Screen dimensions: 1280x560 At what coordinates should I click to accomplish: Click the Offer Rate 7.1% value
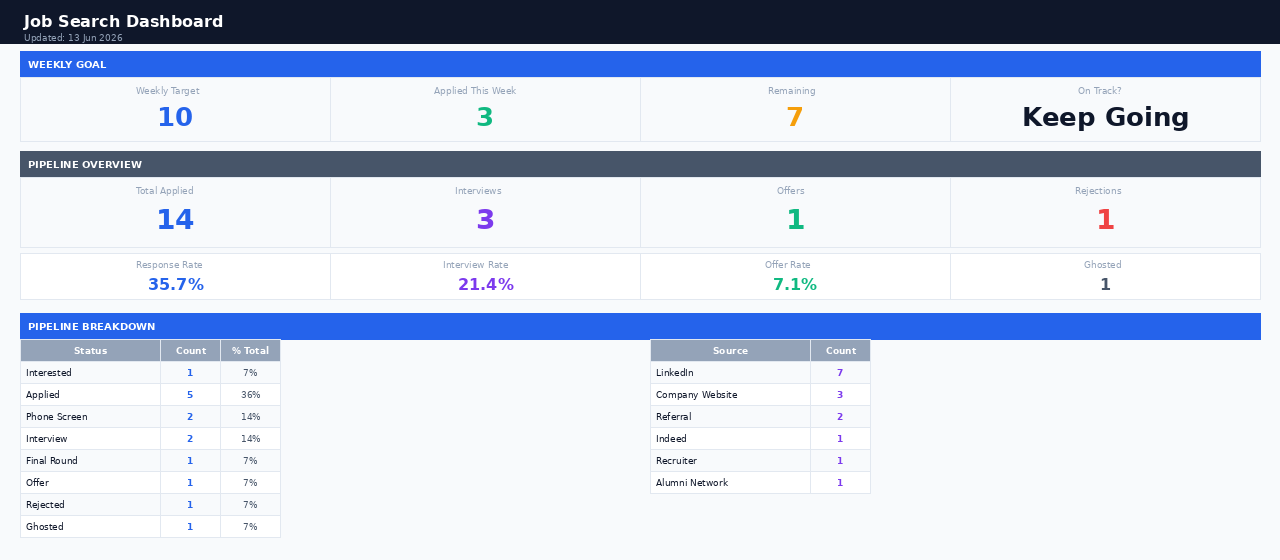point(795,285)
